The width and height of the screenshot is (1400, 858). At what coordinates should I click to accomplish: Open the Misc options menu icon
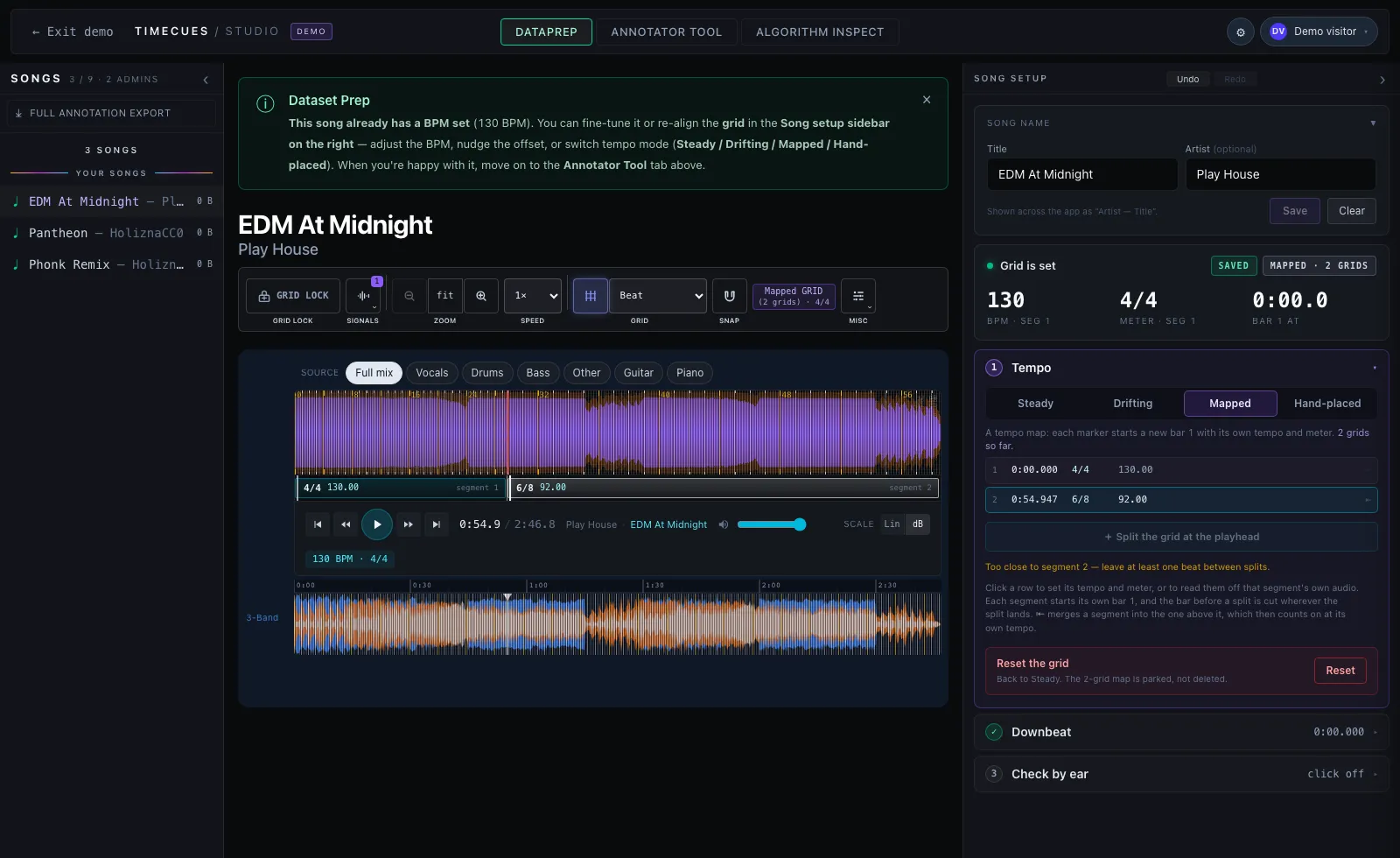point(858,296)
